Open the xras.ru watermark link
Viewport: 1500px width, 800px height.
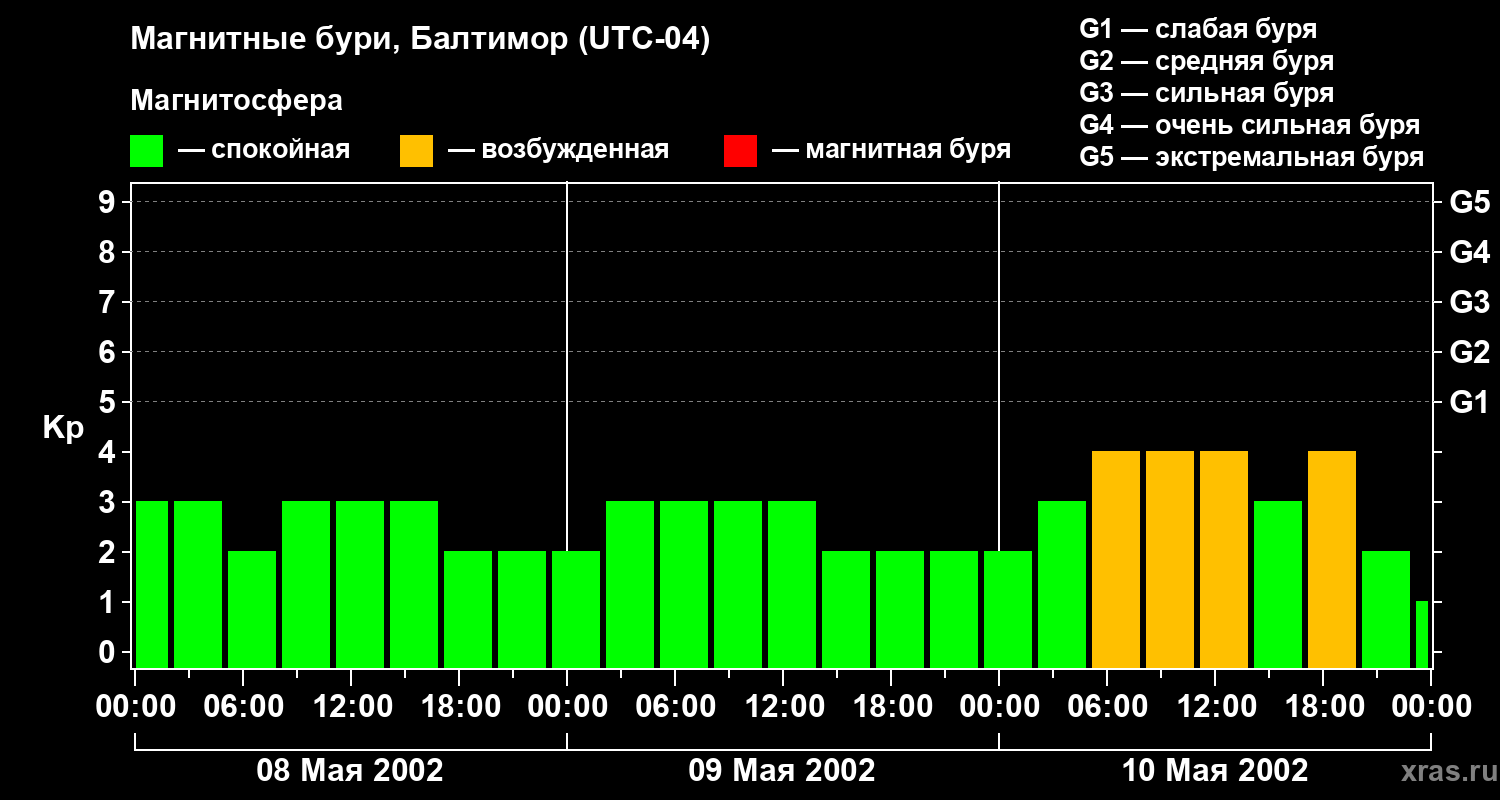point(1443,771)
